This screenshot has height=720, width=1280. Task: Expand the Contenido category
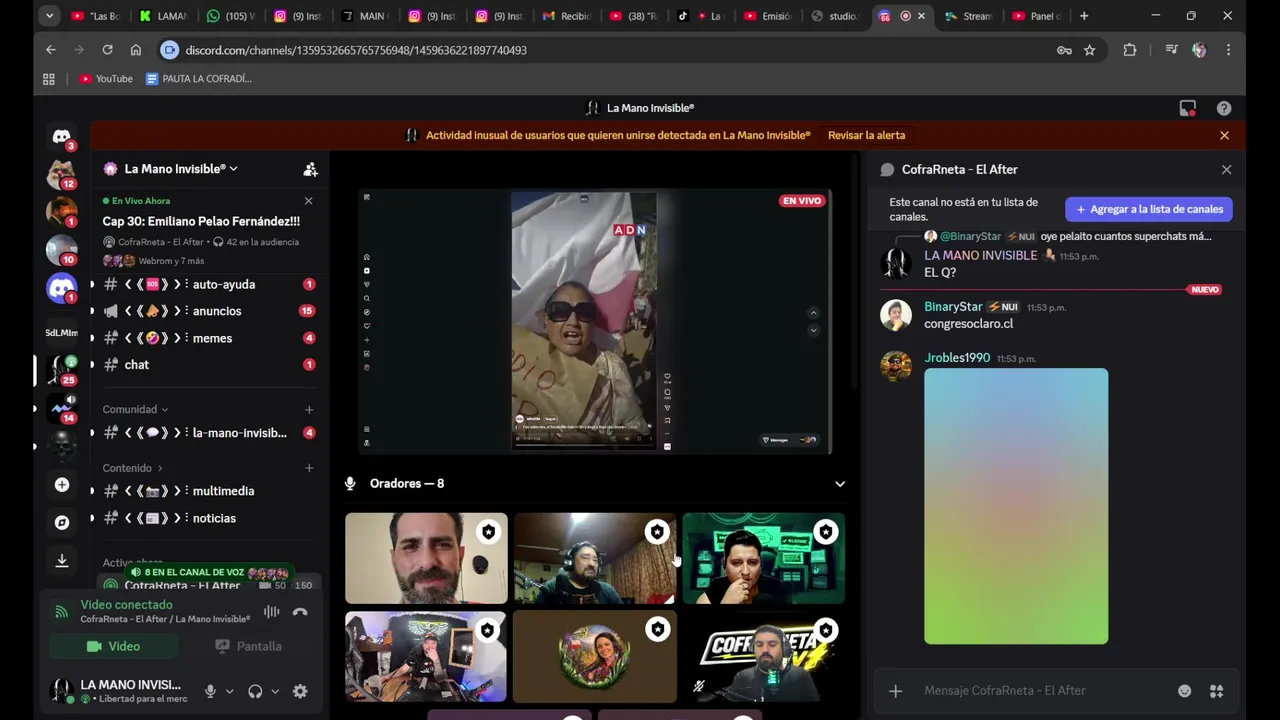click(132, 468)
